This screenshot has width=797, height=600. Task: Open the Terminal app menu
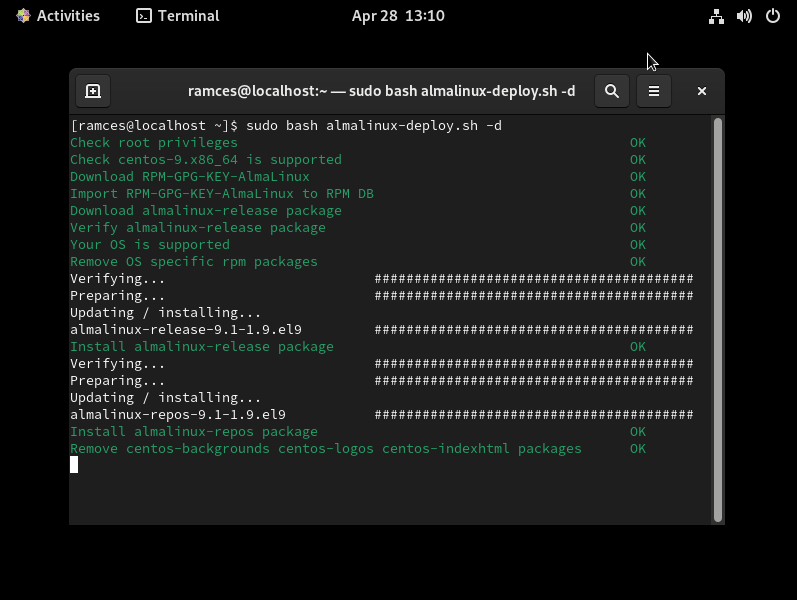tap(178, 16)
